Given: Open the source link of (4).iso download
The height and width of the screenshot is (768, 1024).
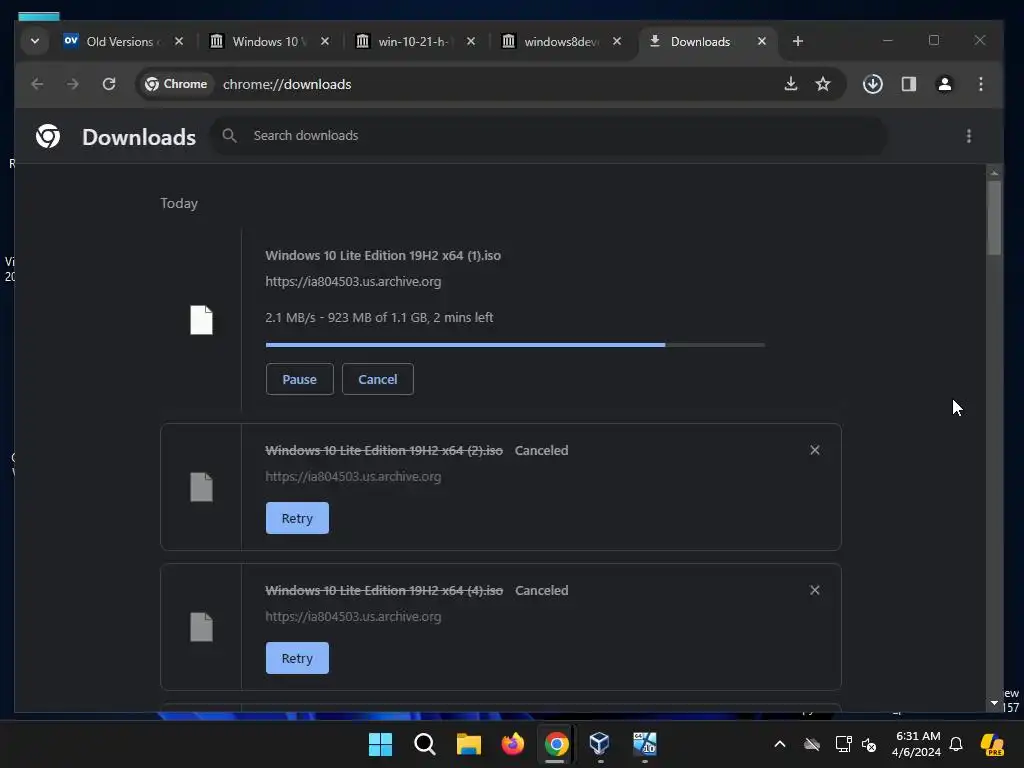Looking at the screenshot, I should [x=353, y=616].
